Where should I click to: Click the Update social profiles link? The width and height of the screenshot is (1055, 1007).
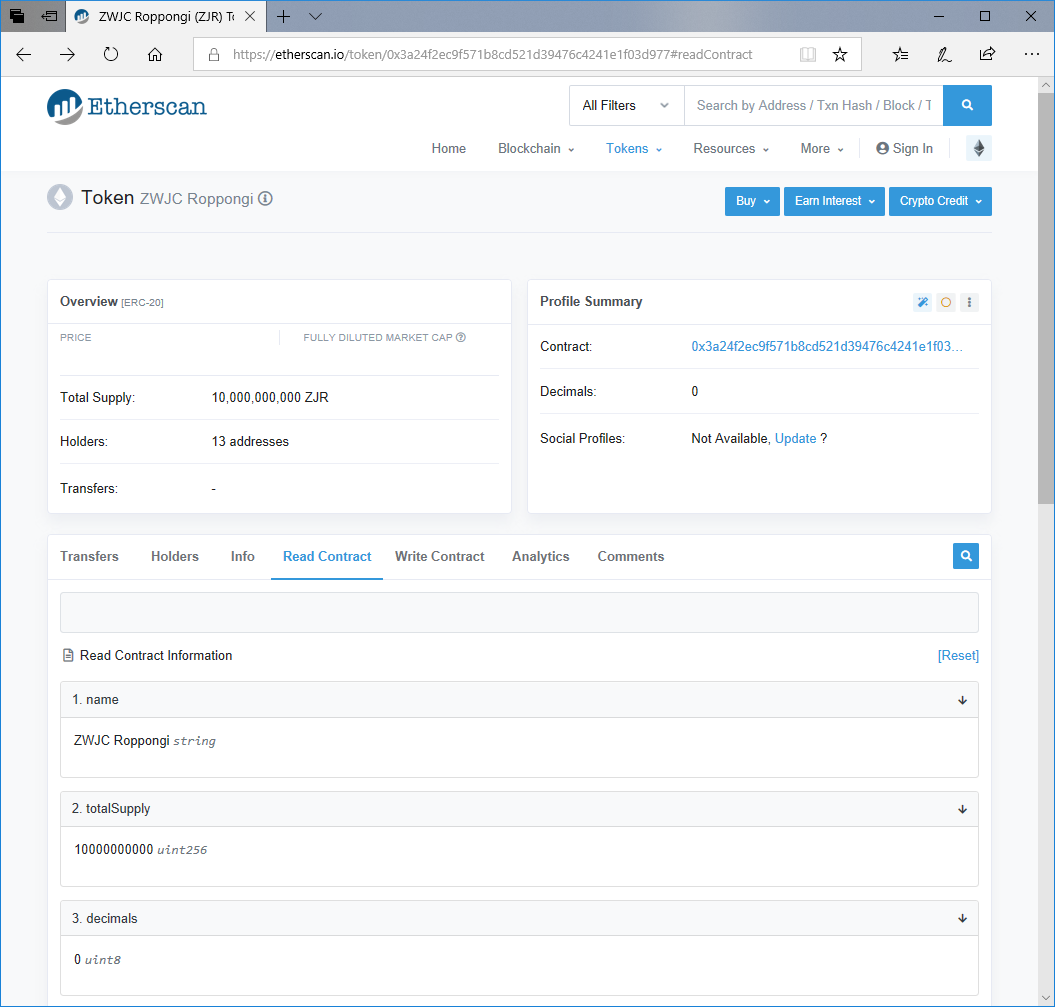[795, 439]
